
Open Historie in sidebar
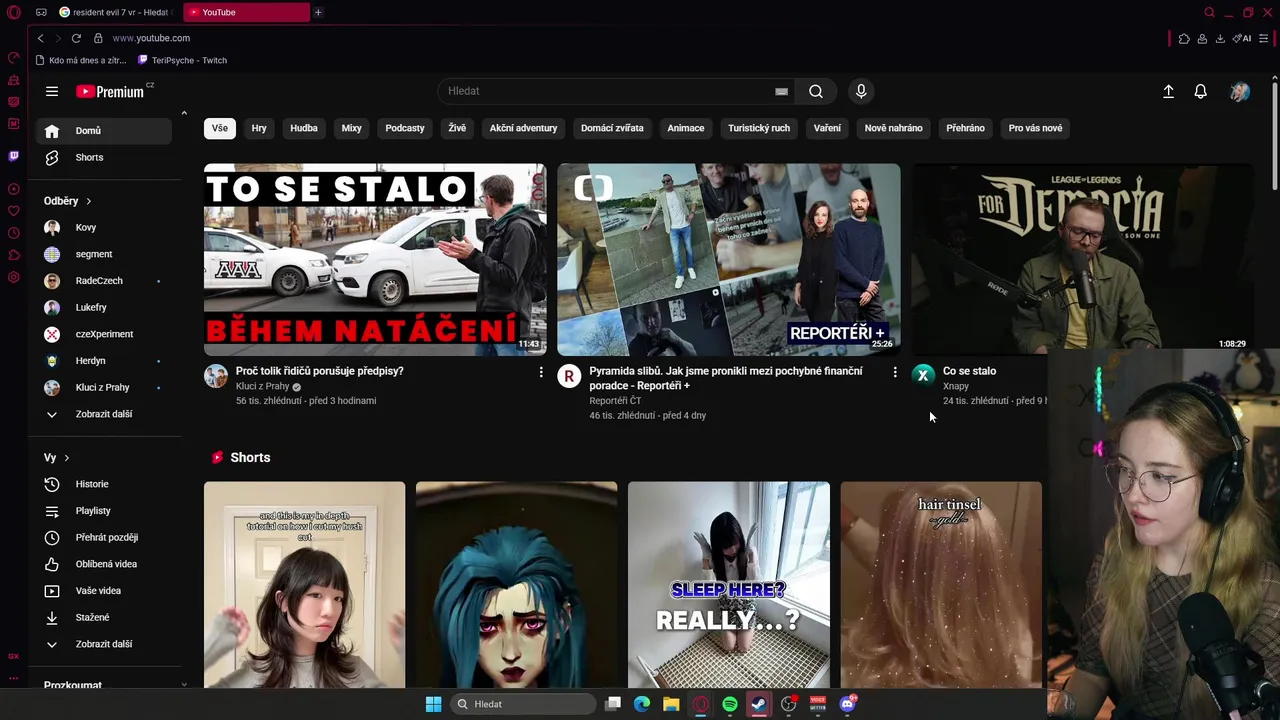(x=104, y=484)
